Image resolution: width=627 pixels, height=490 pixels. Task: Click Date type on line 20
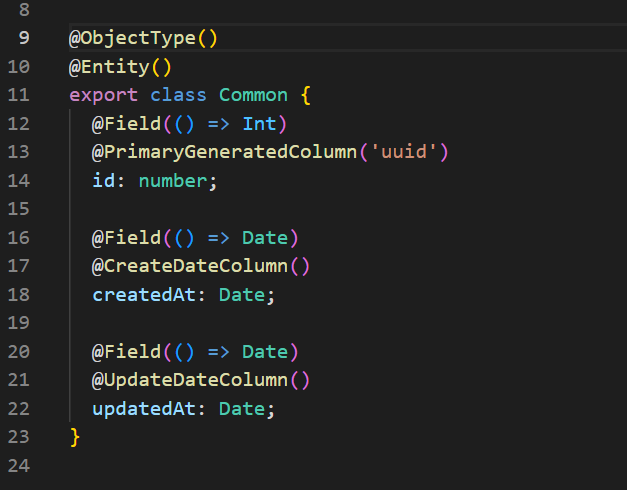pos(265,352)
